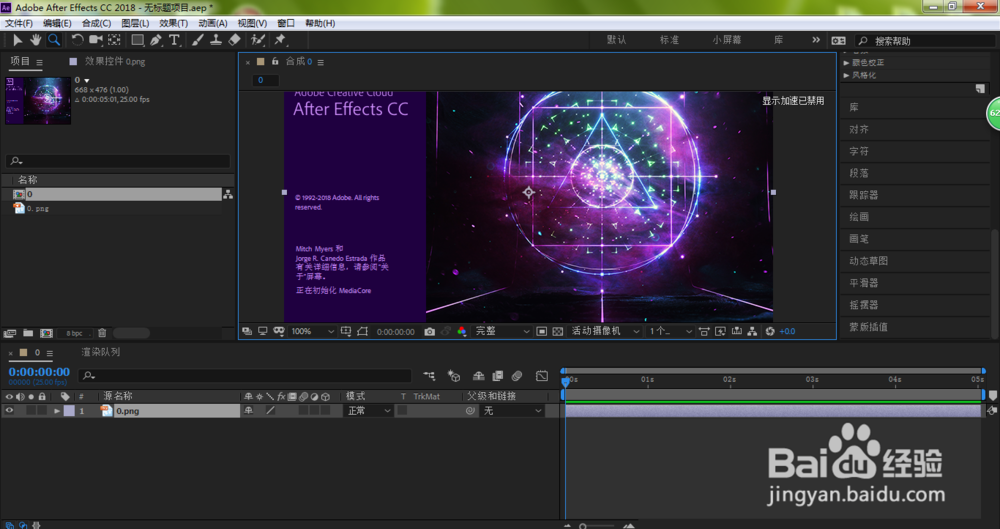
Task: Switch to the 小屏幕 workspace
Action: [x=727, y=40]
